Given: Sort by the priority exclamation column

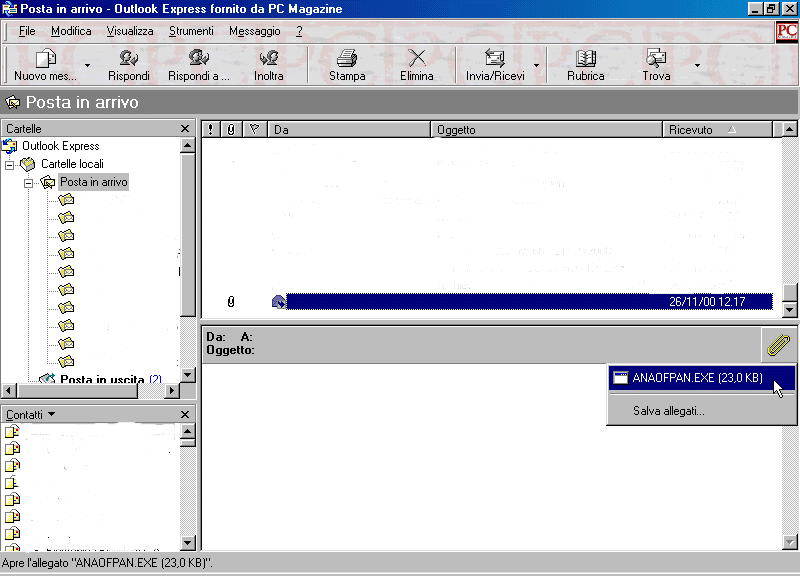Looking at the screenshot, I should tap(210, 130).
